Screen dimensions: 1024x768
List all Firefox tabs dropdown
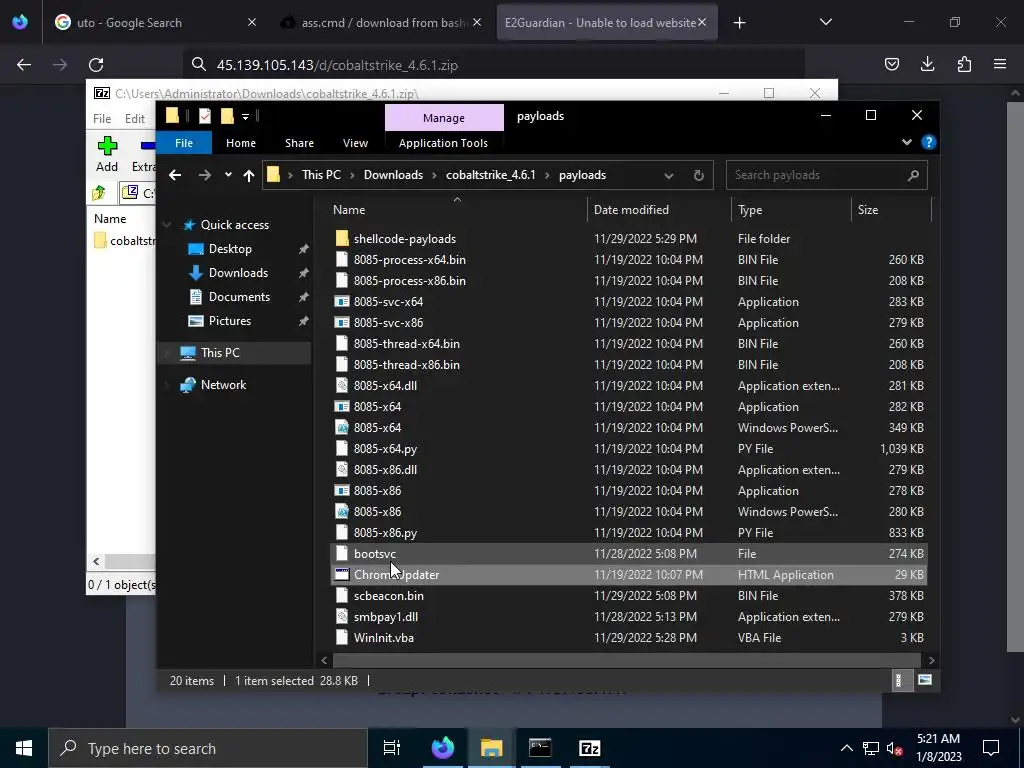tap(825, 22)
